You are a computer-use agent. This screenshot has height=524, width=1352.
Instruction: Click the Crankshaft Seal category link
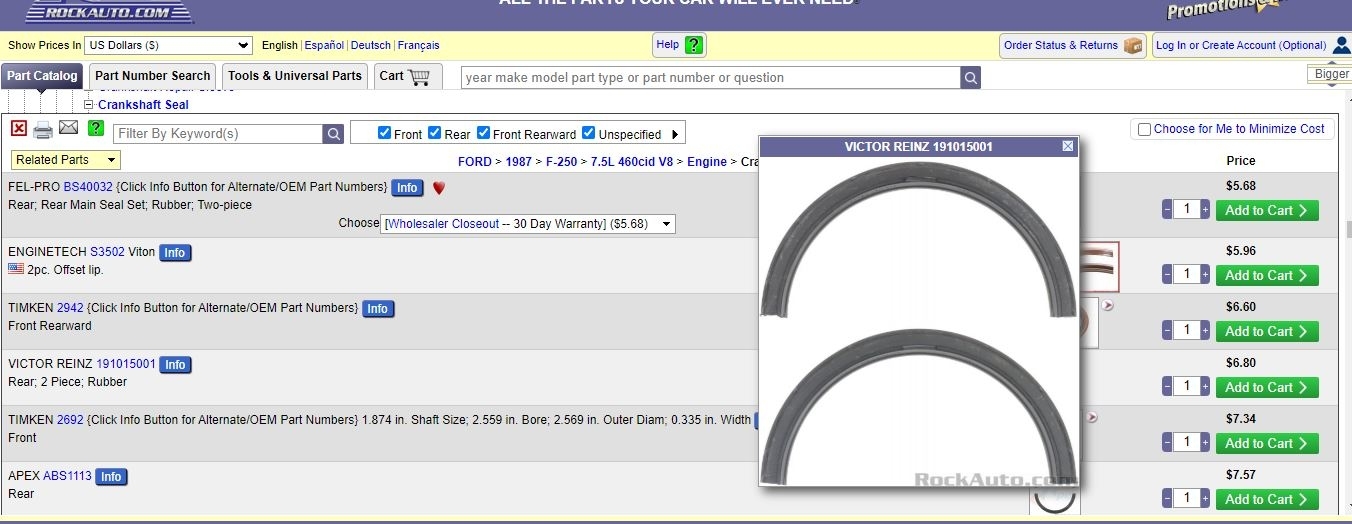143,105
